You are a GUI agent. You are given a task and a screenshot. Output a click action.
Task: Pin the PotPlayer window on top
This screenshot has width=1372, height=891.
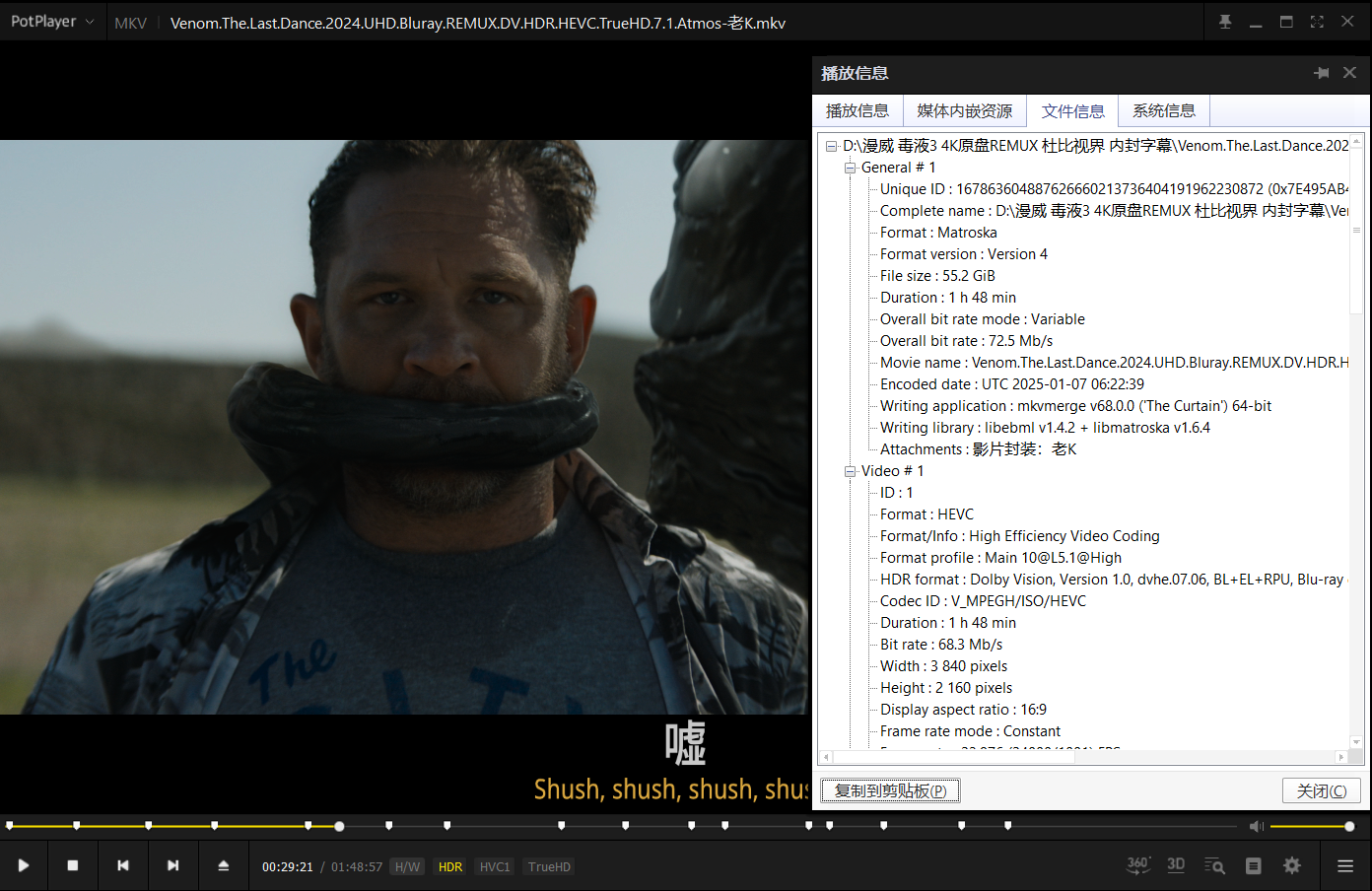click(1225, 22)
